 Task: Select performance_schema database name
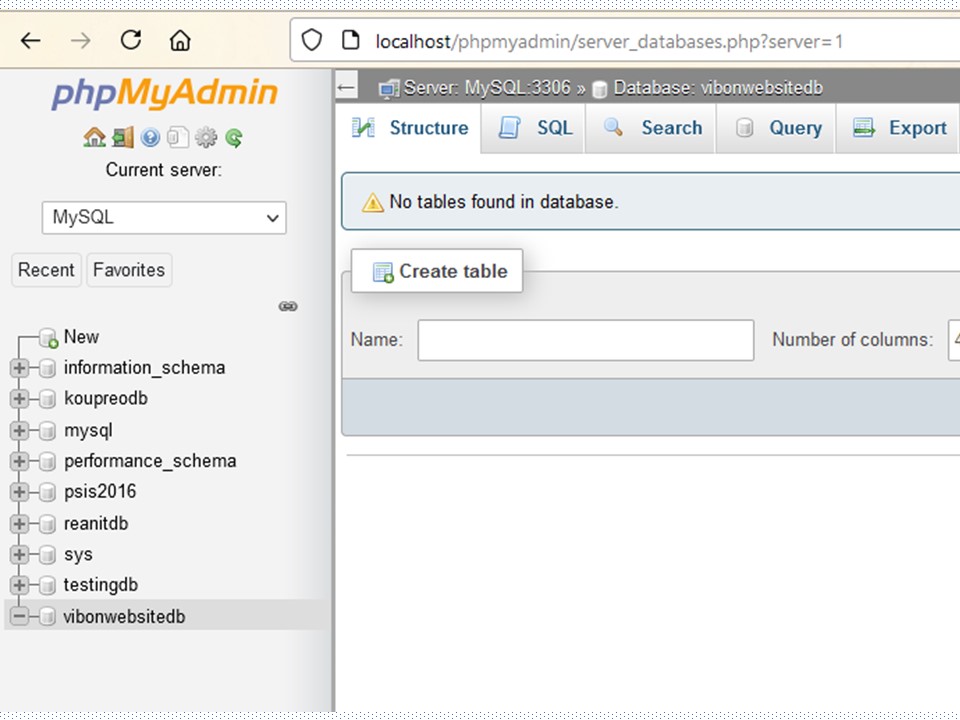pos(150,461)
